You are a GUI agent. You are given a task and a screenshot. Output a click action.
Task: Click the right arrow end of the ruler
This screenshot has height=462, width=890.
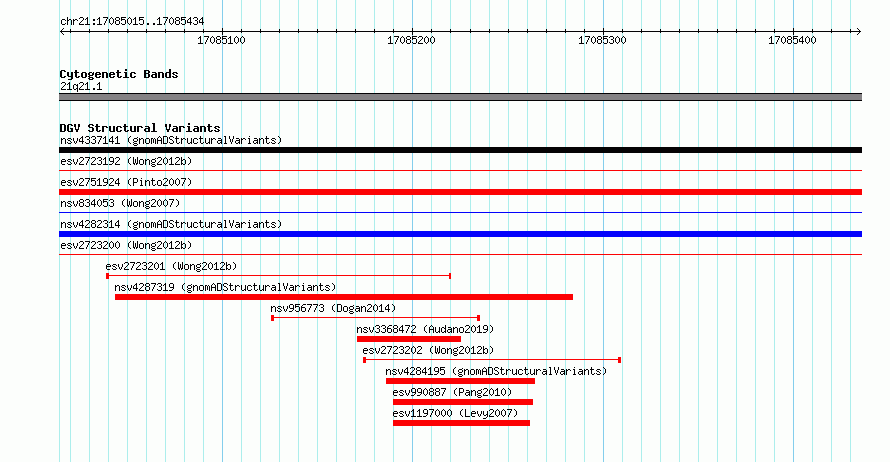859,32
